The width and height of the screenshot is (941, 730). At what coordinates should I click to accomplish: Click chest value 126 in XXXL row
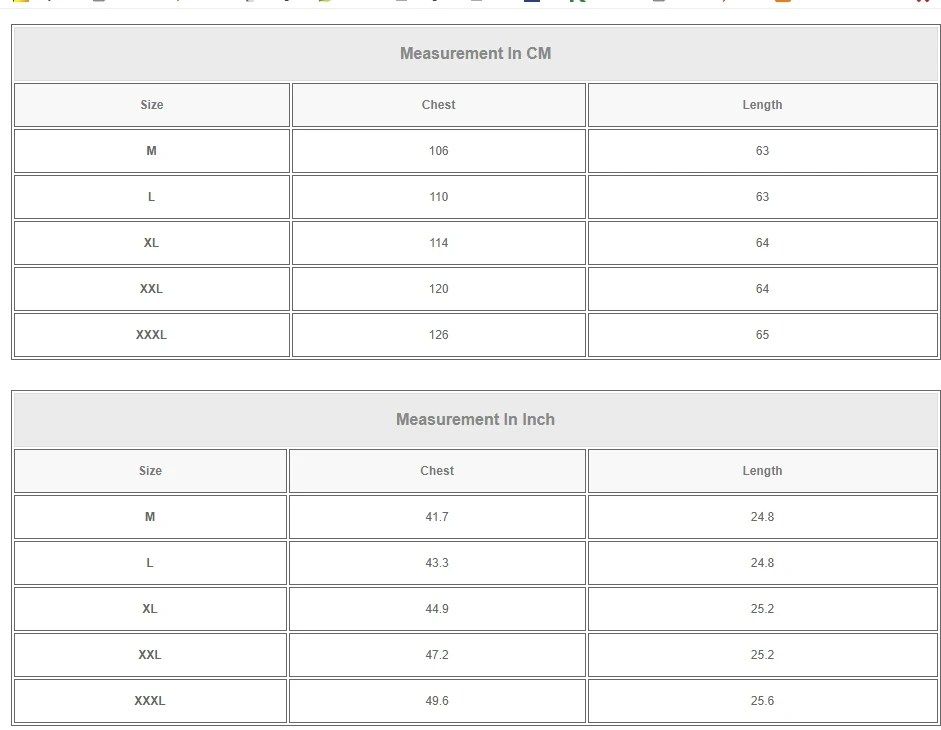(438, 335)
